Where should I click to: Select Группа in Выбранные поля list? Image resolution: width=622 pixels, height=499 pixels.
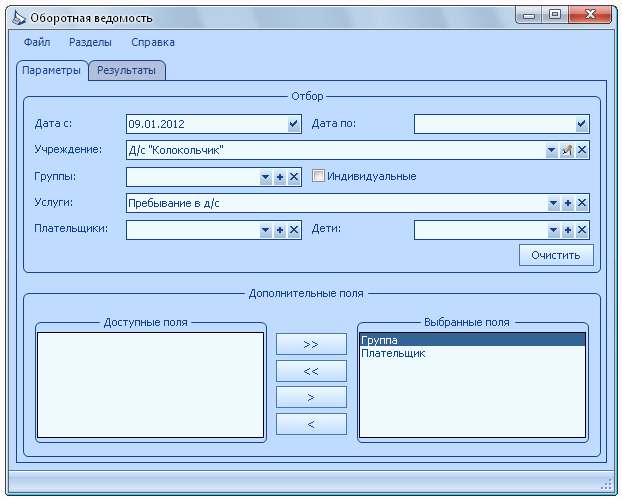[472, 340]
